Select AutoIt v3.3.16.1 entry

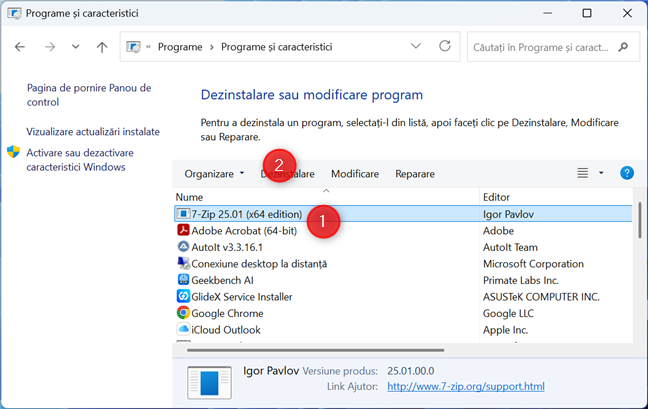point(227,247)
